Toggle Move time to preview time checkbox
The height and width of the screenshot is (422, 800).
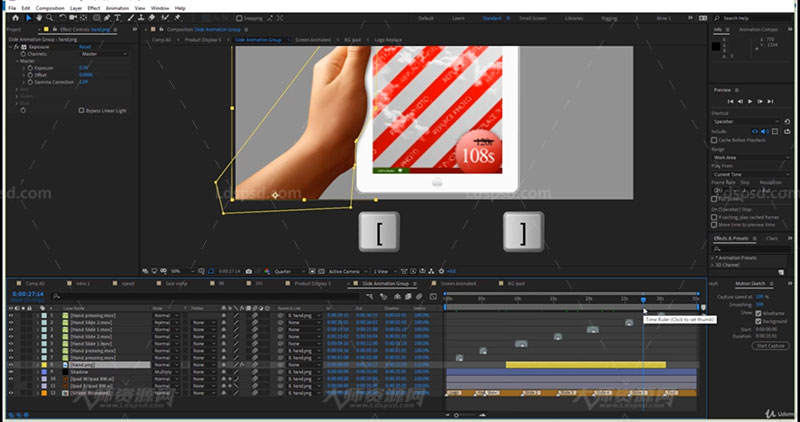pyautogui.click(x=714, y=225)
